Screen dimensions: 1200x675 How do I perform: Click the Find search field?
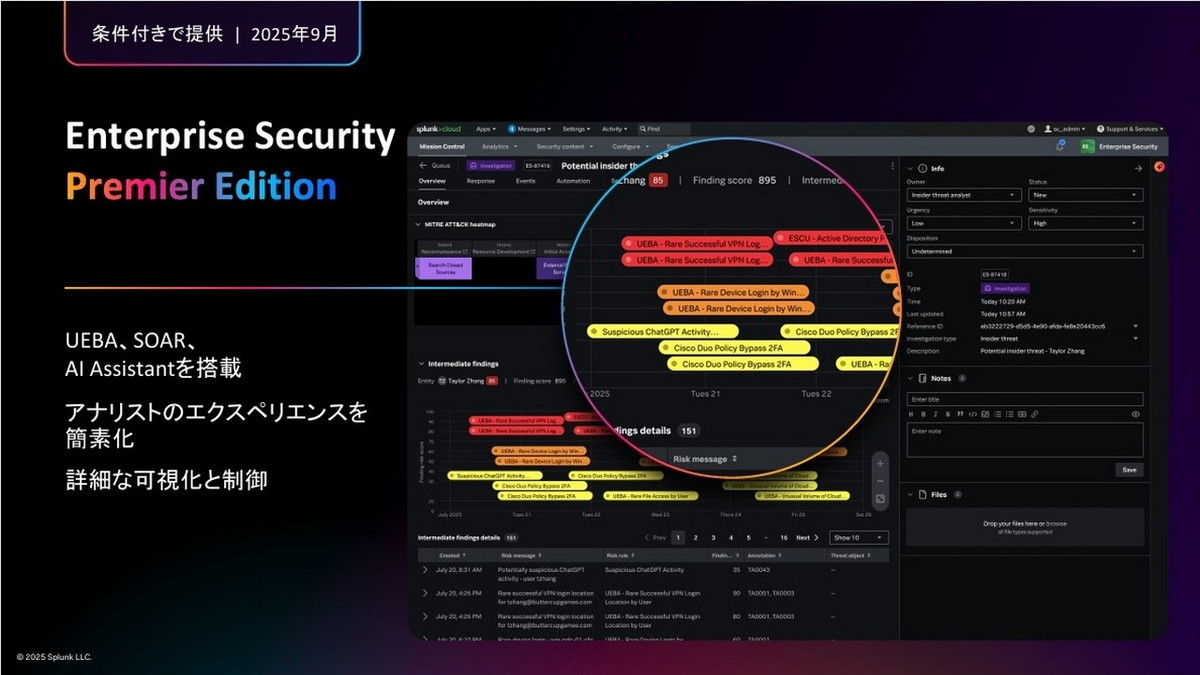664,129
